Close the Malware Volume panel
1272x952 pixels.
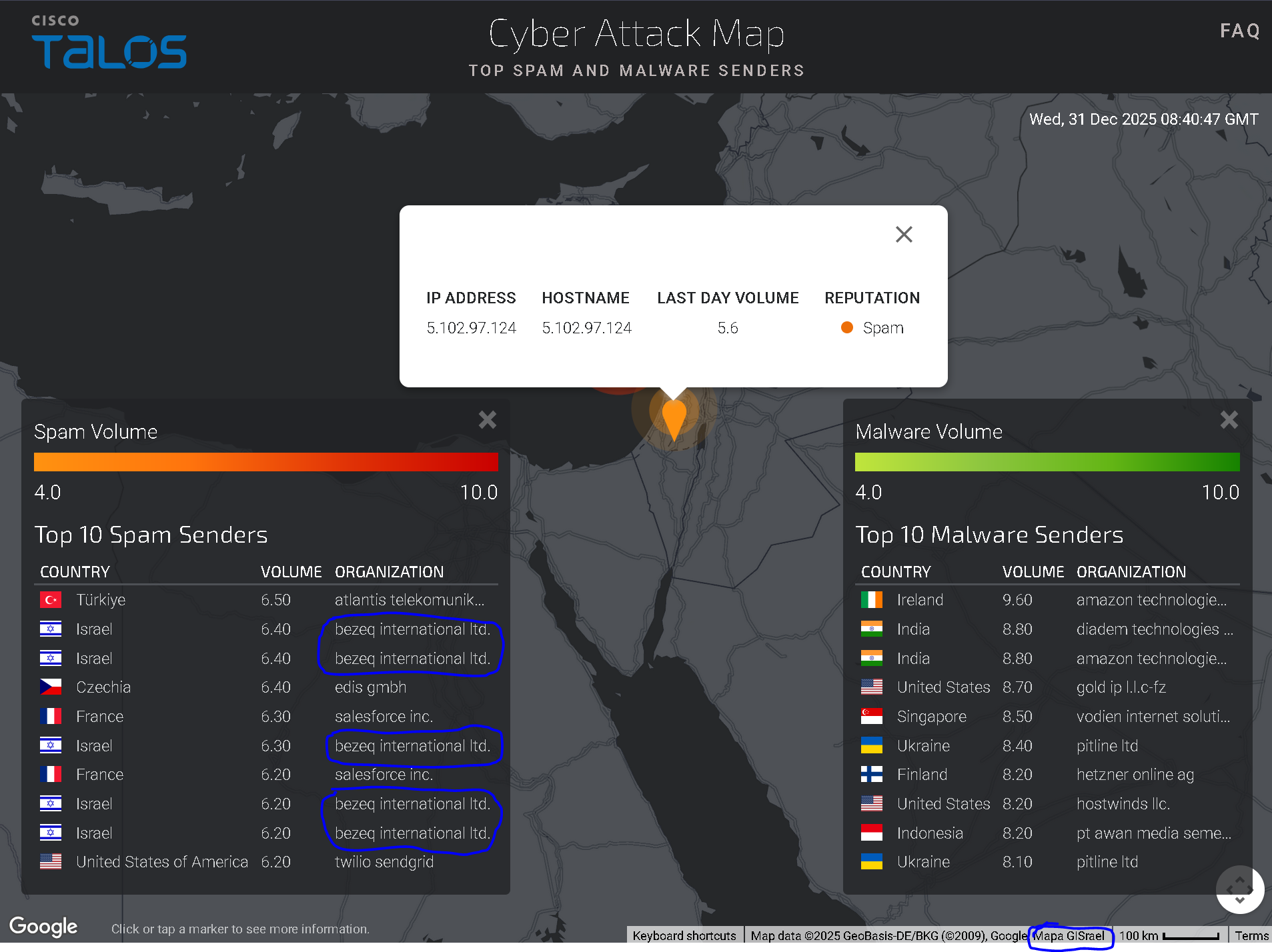[1229, 419]
